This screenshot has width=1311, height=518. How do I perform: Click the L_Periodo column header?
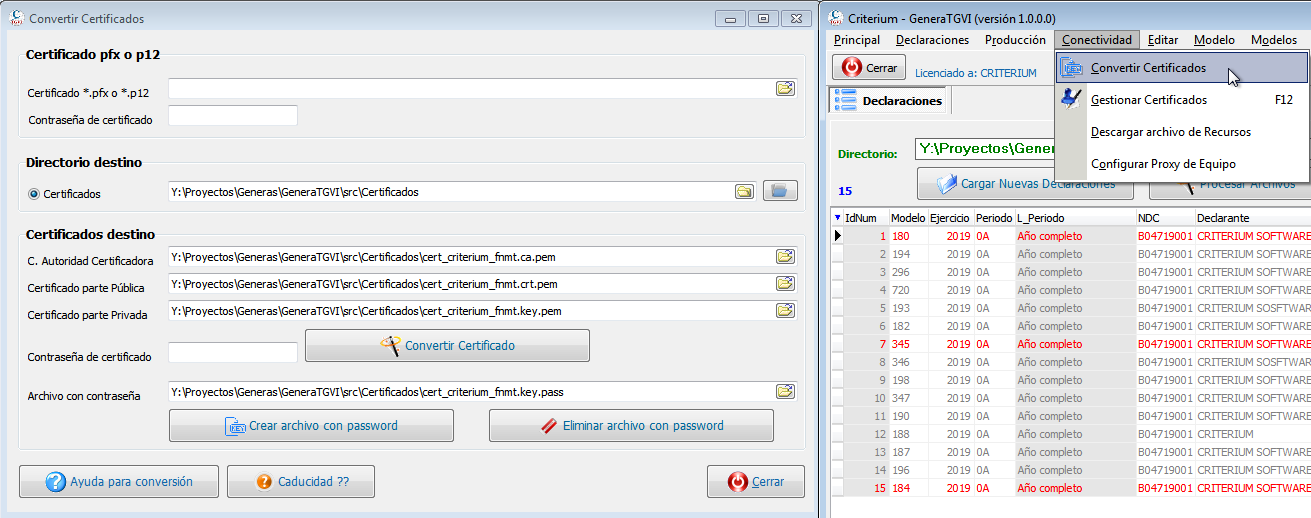[x=1074, y=217]
